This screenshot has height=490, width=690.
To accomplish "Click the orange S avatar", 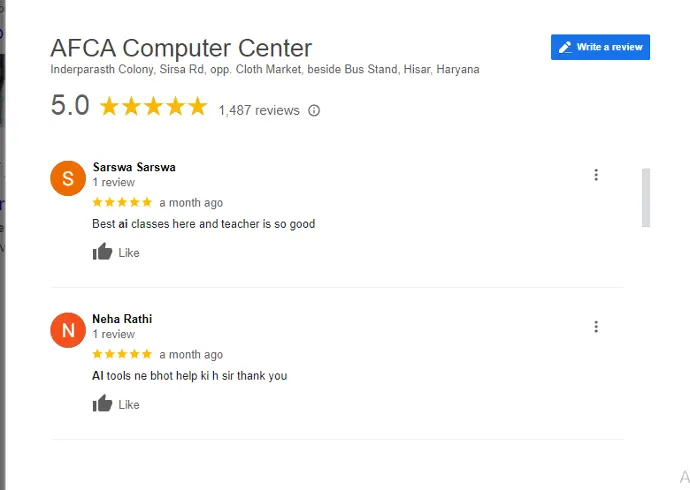I will pyautogui.click(x=68, y=178).
